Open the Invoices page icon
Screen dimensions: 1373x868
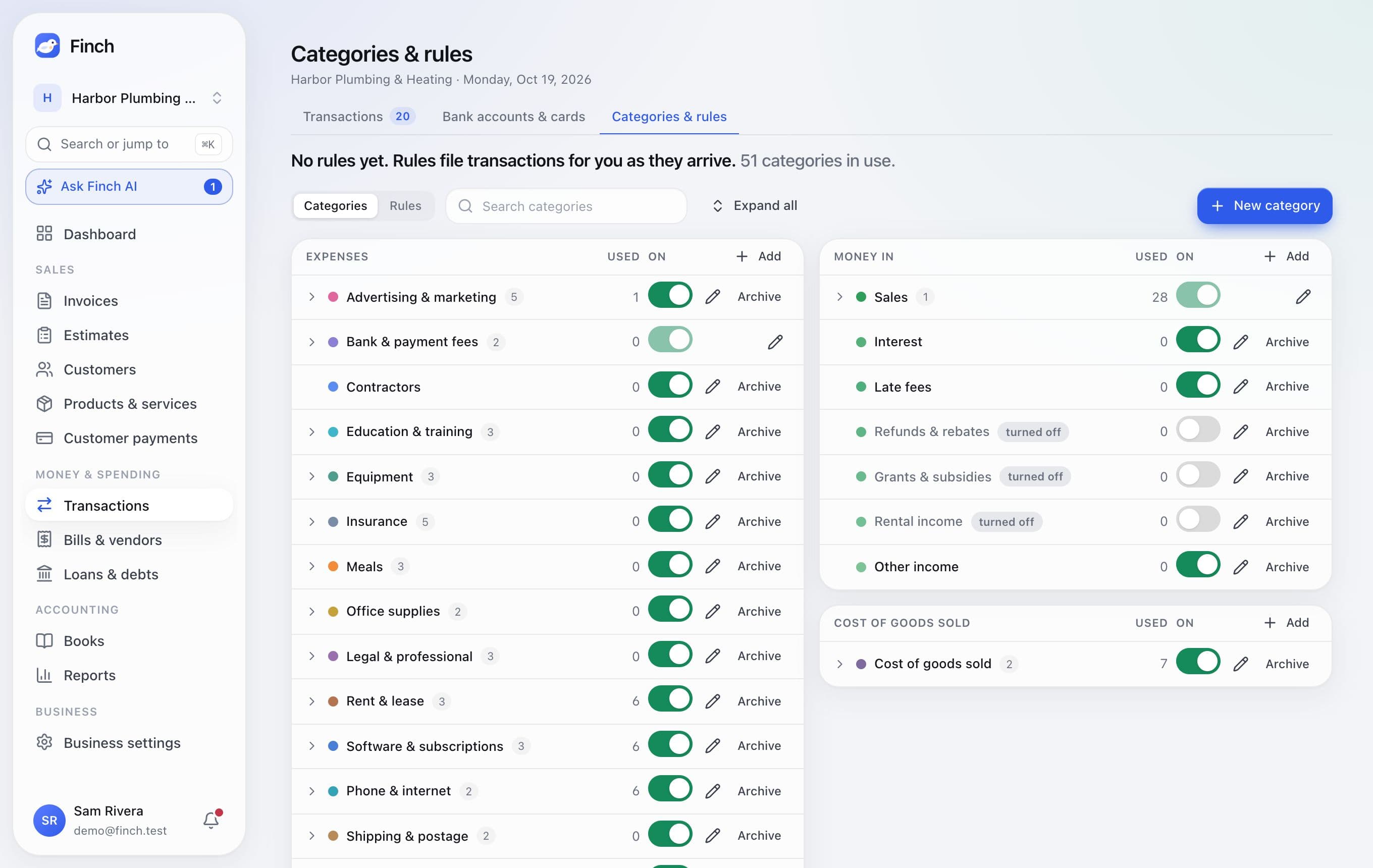click(x=44, y=300)
